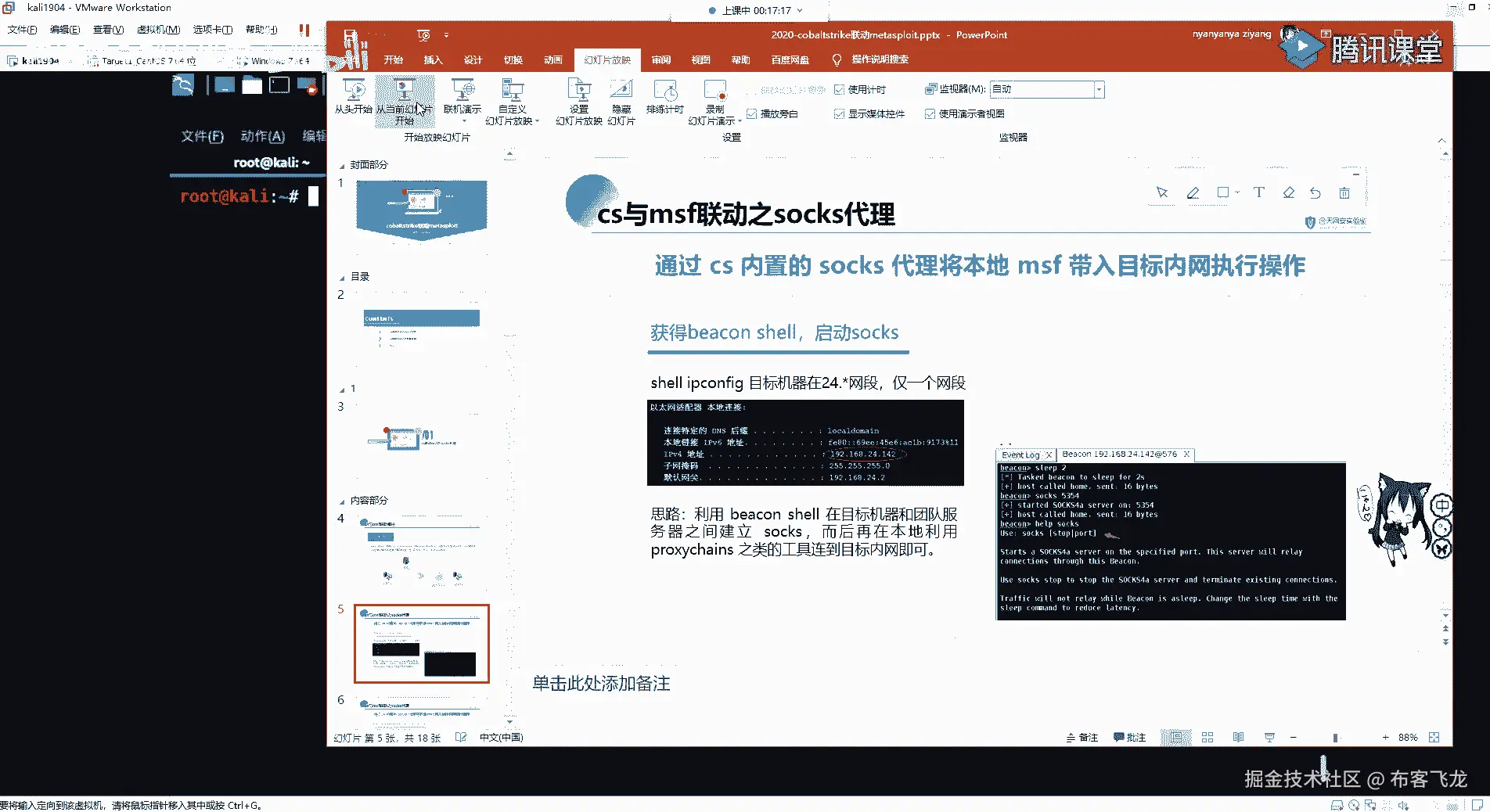Open the 动画 ribbon tab

pyautogui.click(x=553, y=60)
